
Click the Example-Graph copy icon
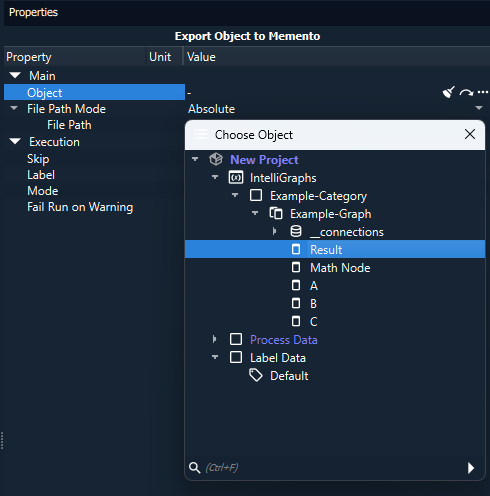pyautogui.click(x=276, y=213)
